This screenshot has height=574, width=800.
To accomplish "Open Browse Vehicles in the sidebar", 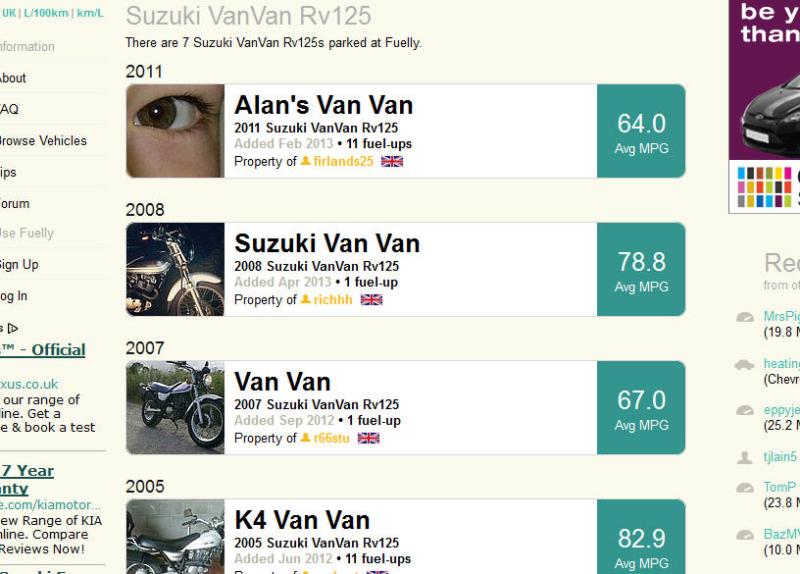I will click(42, 141).
